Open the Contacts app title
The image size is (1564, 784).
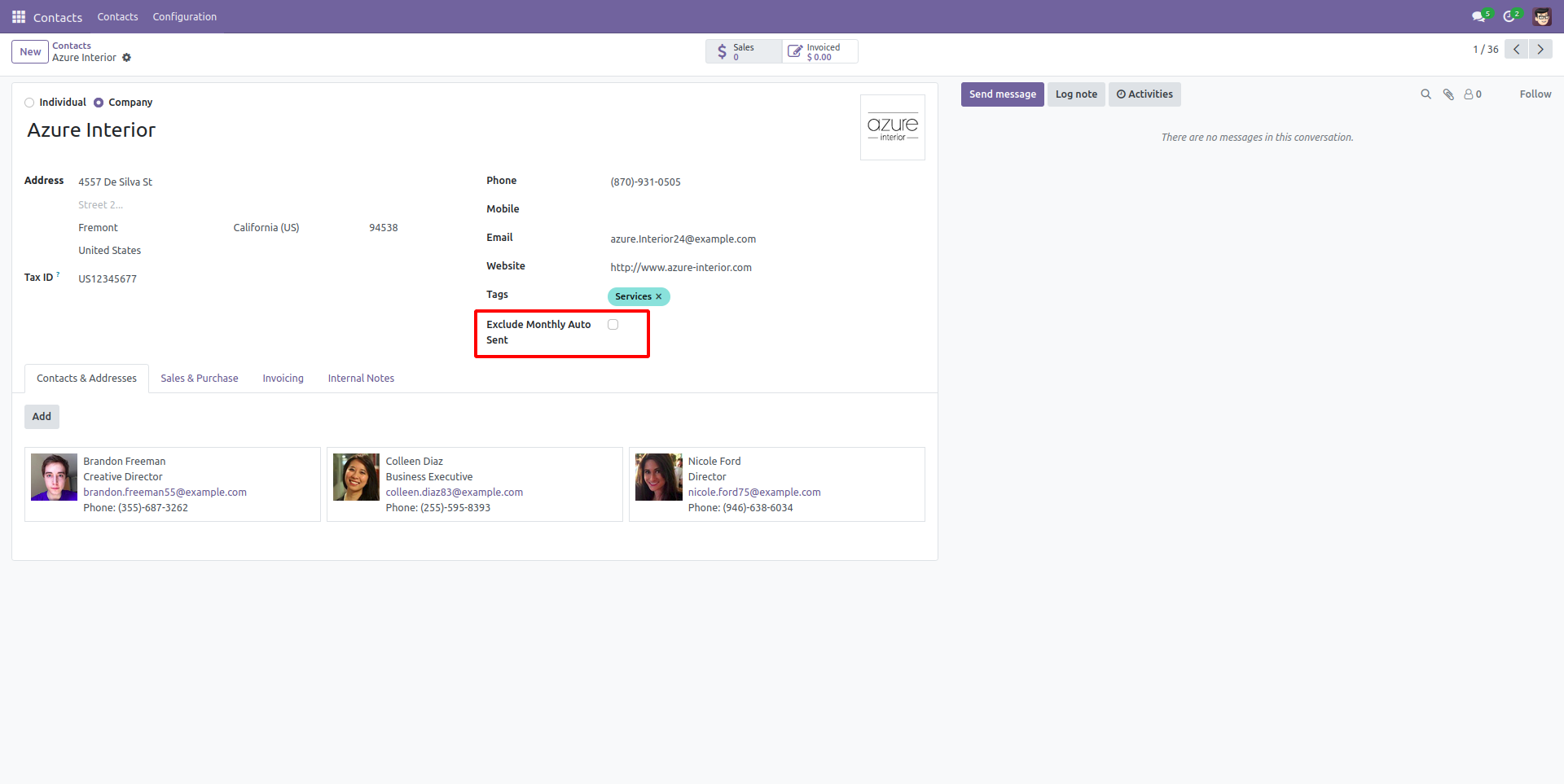pos(58,17)
